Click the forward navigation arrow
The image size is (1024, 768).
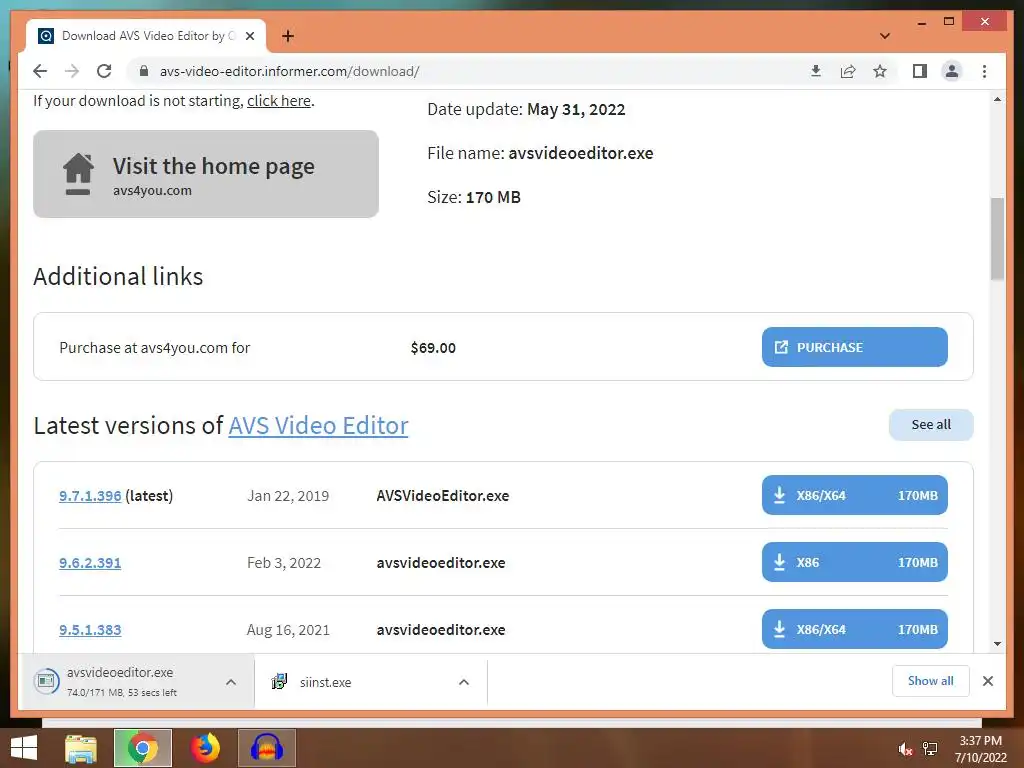click(72, 71)
